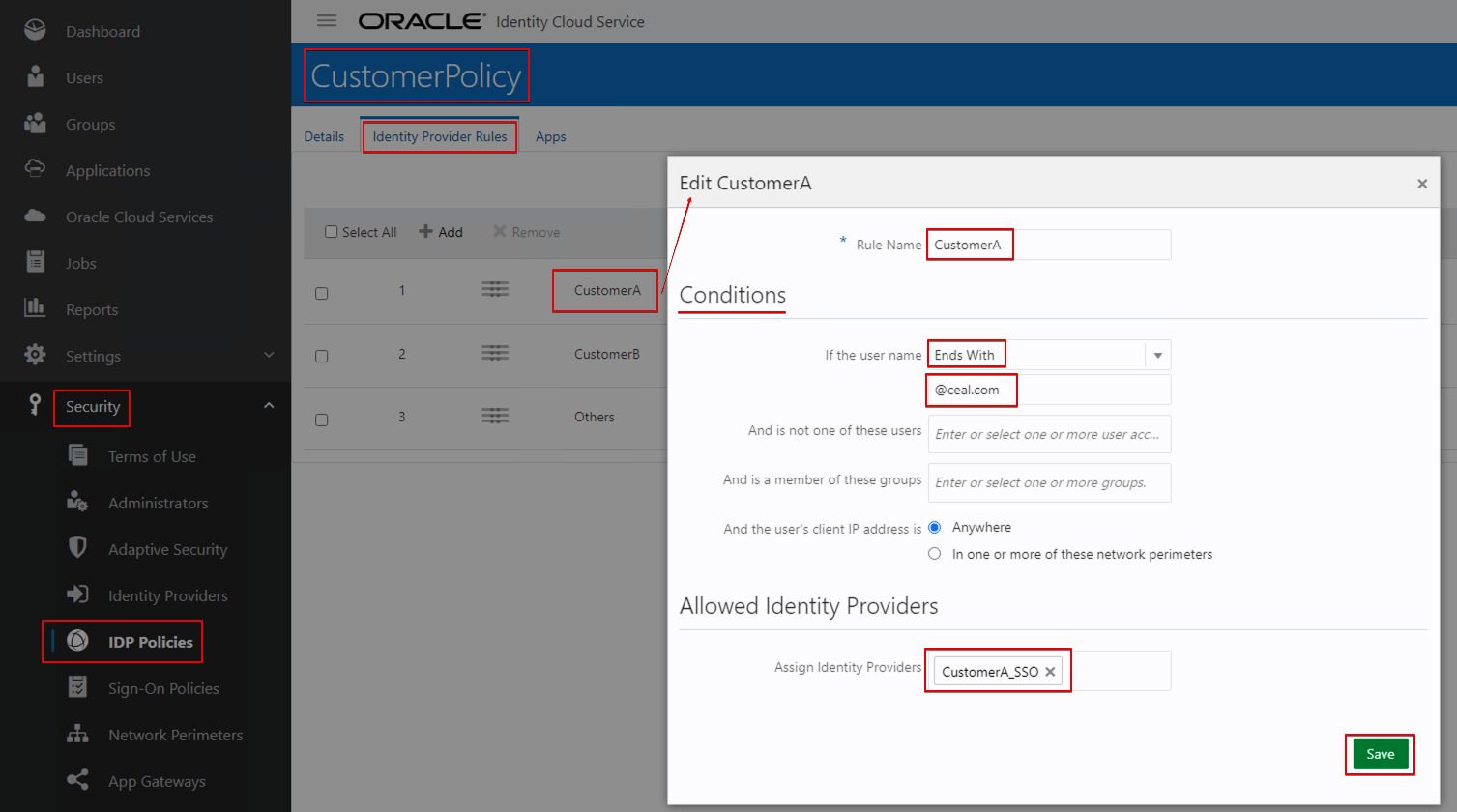1457x812 pixels.
Task: Click the member groups input field
Action: tap(1049, 482)
